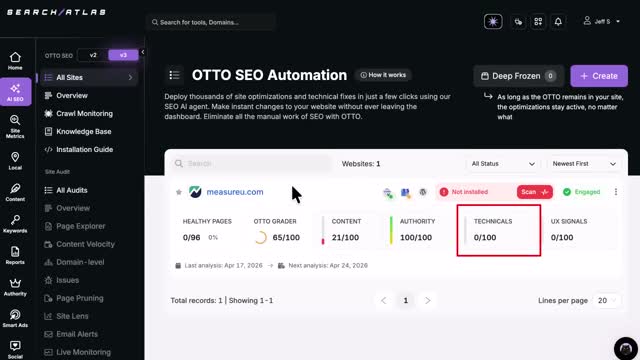
Task: Click the Create button
Action: point(599,76)
